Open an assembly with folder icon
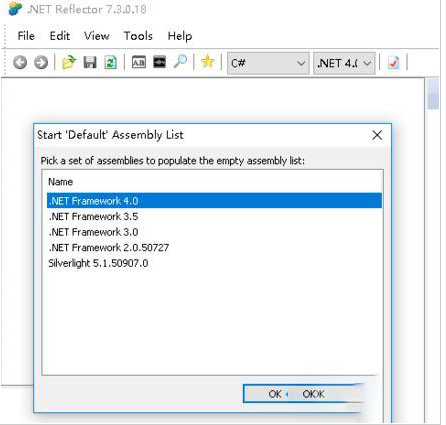Image resolution: width=446 pixels, height=425 pixels. [69, 62]
